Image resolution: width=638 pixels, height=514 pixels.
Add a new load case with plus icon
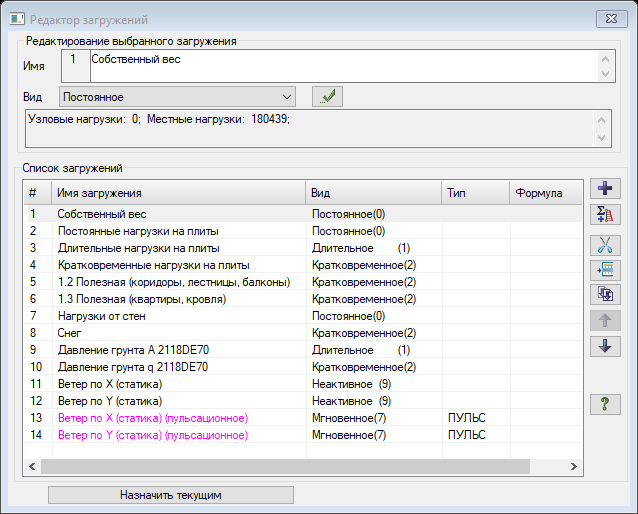[605, 188]
